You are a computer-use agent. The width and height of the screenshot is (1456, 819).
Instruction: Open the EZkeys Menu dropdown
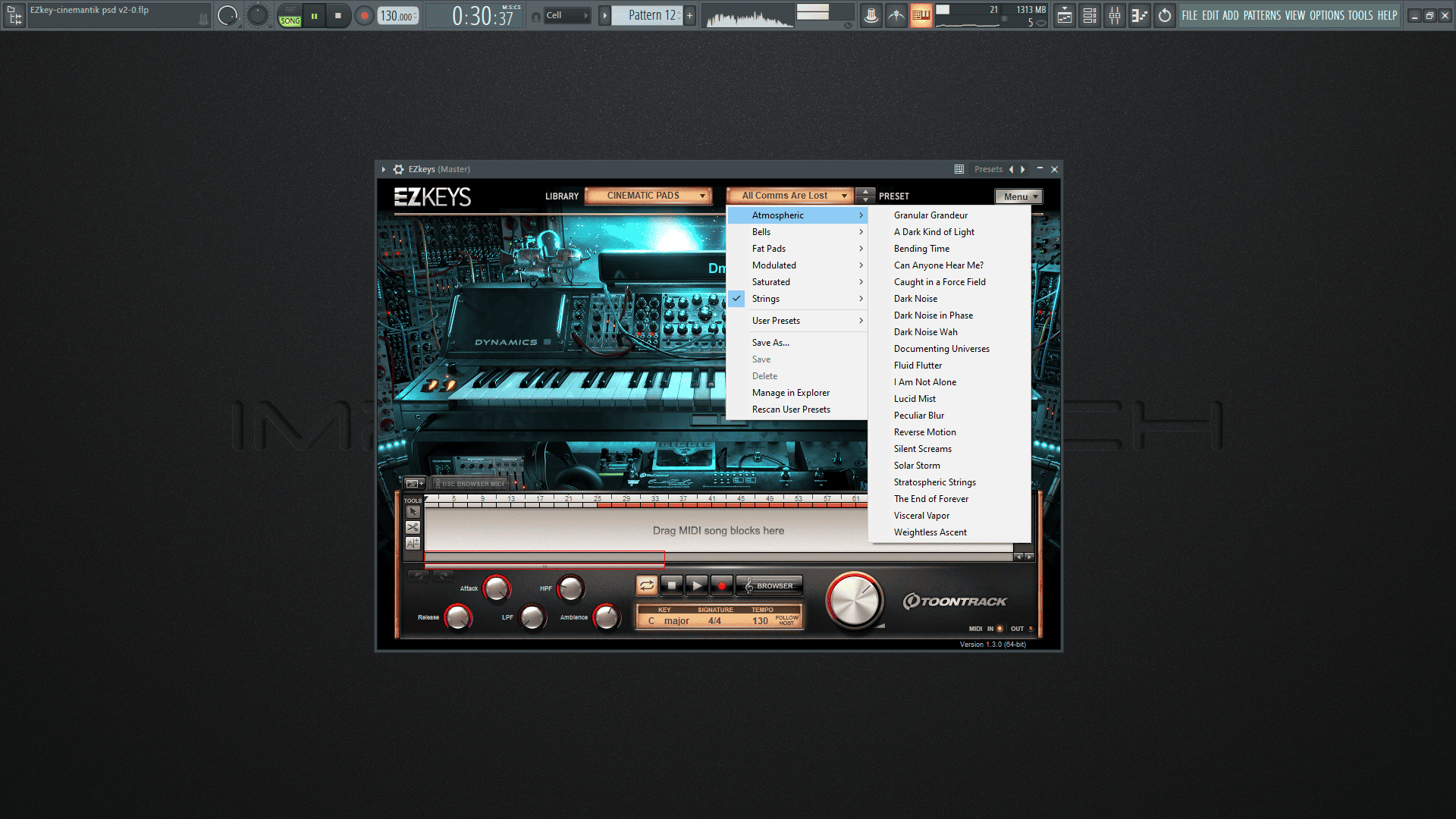[1018, 196]
